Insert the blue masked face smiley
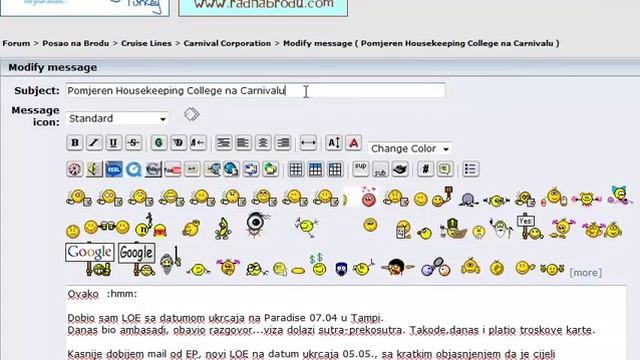This screenshot has width=640, height=360. tap(341, 269)
